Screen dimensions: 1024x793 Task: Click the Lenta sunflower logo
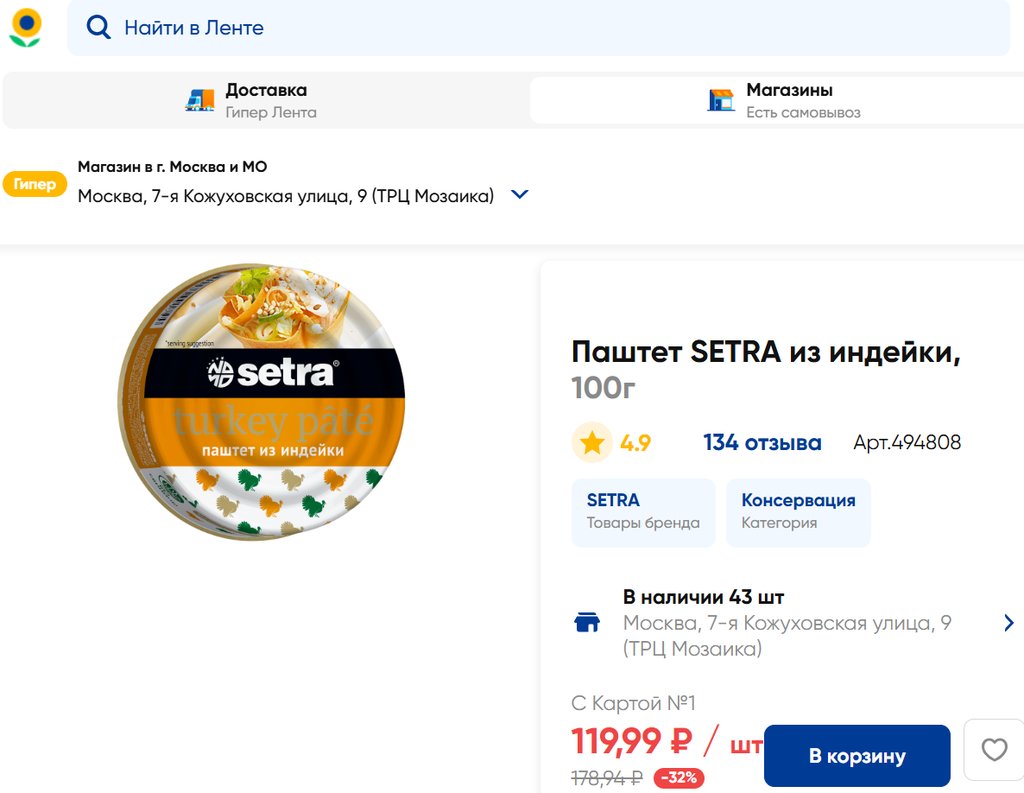[x=25, y=28]
